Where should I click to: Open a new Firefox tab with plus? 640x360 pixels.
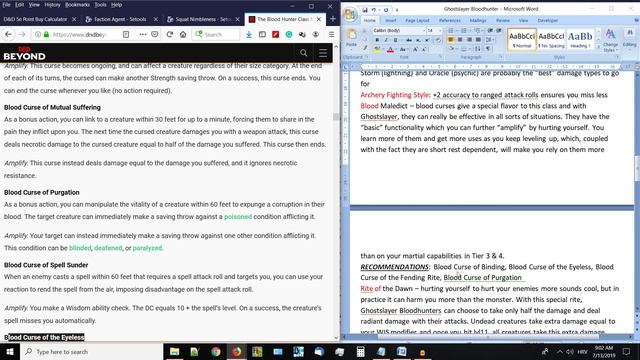point(333,19)
